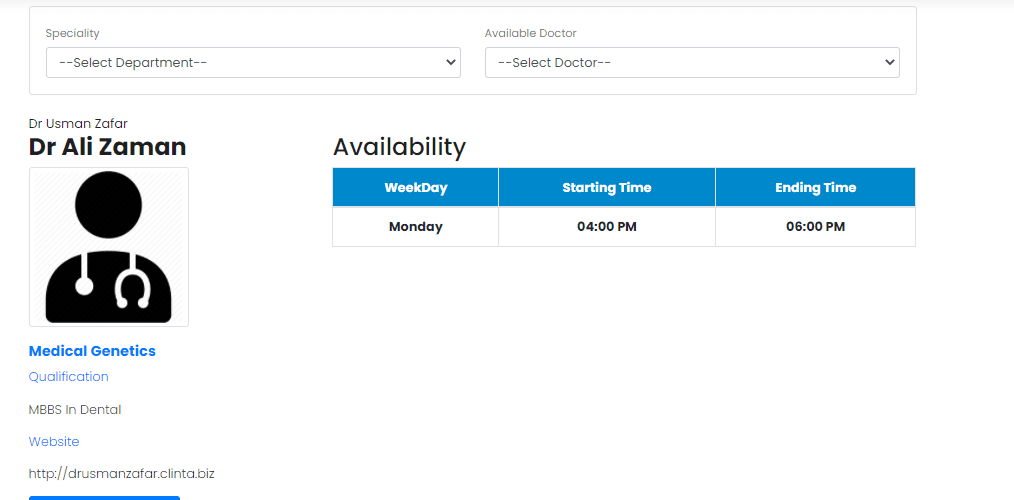Click the Dr Usman Zafar name text
Image resolution: width=1014 pixels, height=500 pixels.
coord(78,124)
